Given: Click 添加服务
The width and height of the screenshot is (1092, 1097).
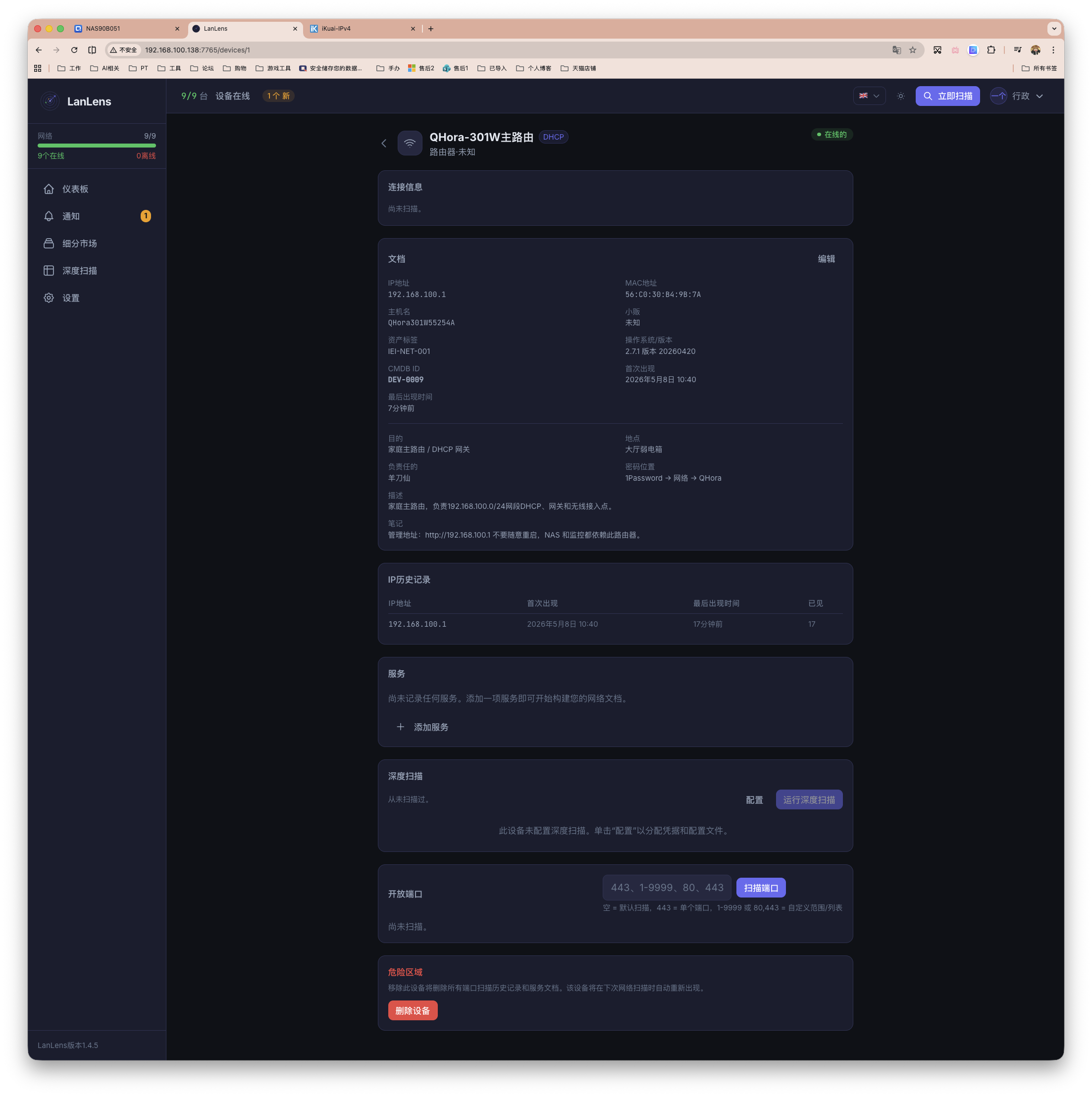Looking at the screenshot, I should click(x=422, y=727).
